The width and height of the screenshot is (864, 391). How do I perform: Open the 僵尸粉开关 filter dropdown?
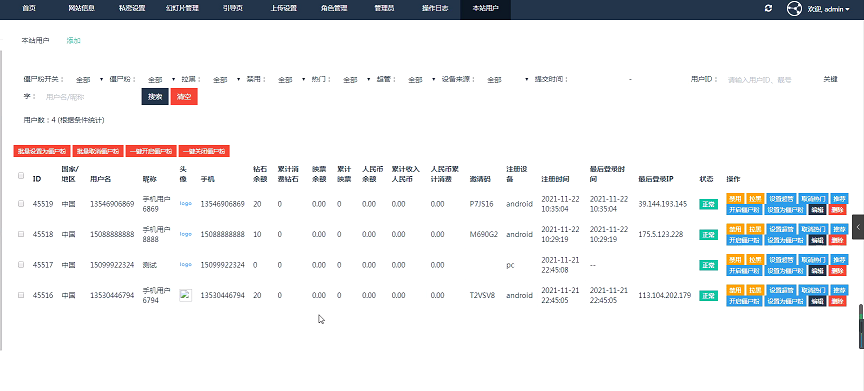(x=88, y=80)
